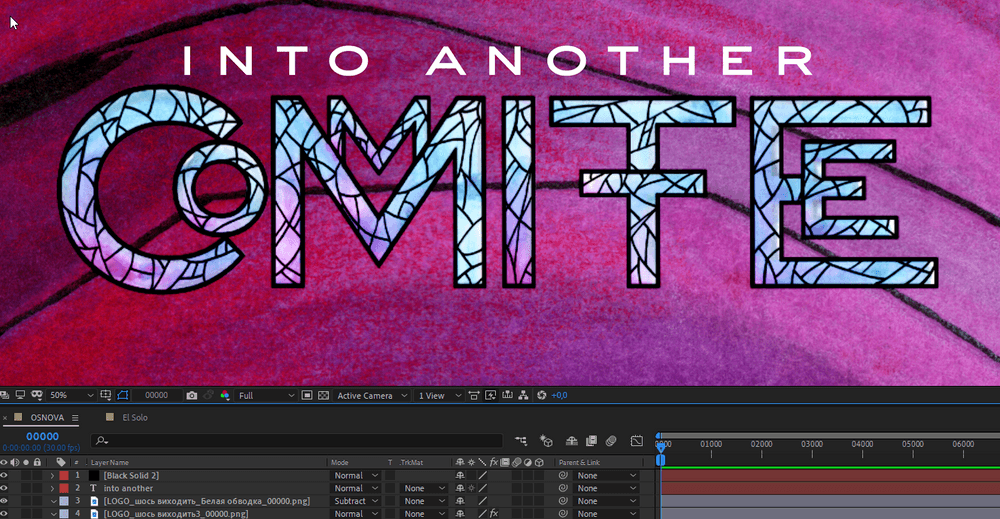This screenshot has height=519, width=1000.
Task: Collapse layer 3 Белая обводка properties
Action: [52, 501]
